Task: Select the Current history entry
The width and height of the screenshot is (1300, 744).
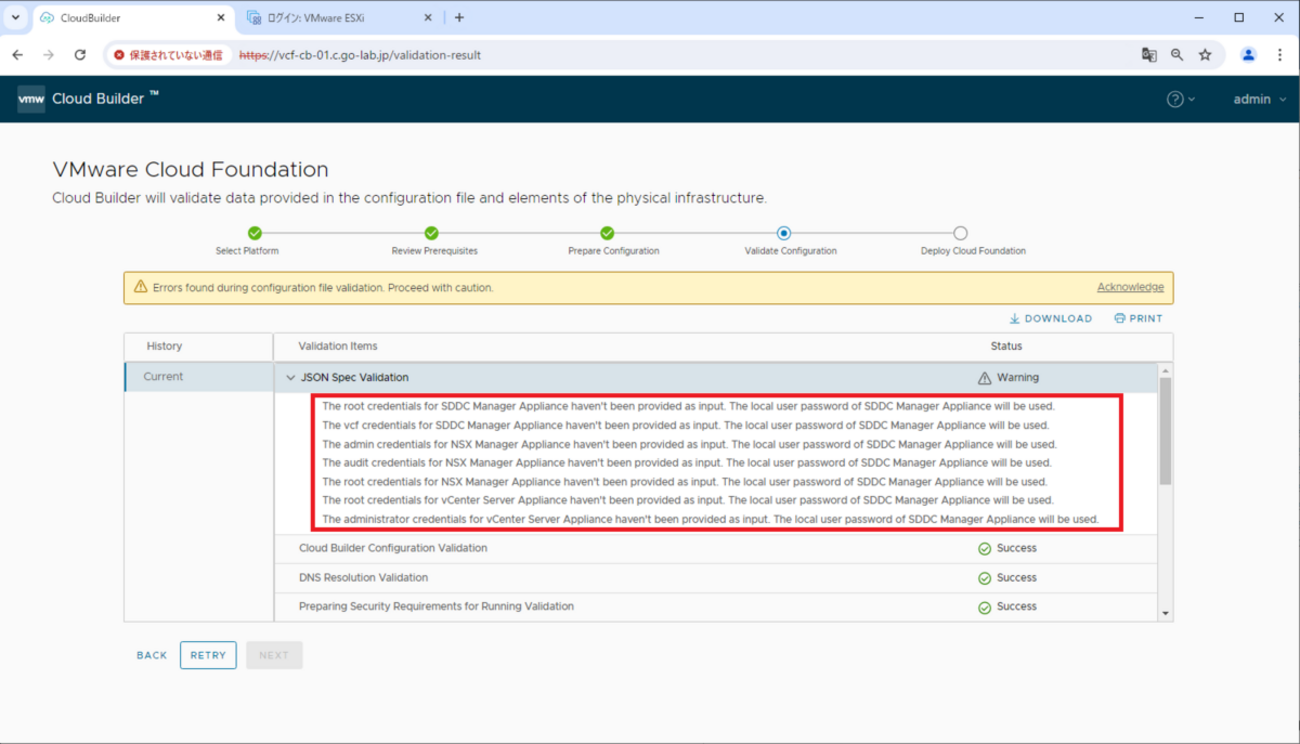Action: coord(199,377)
